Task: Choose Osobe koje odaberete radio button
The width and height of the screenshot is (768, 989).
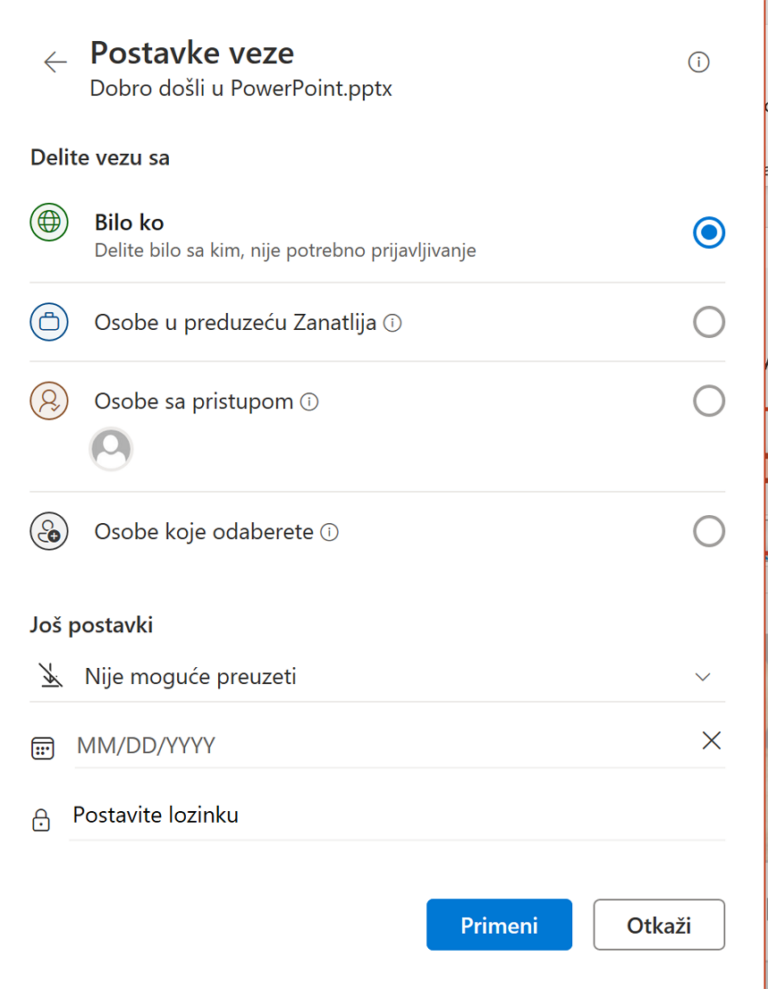Action: point(709,532)
